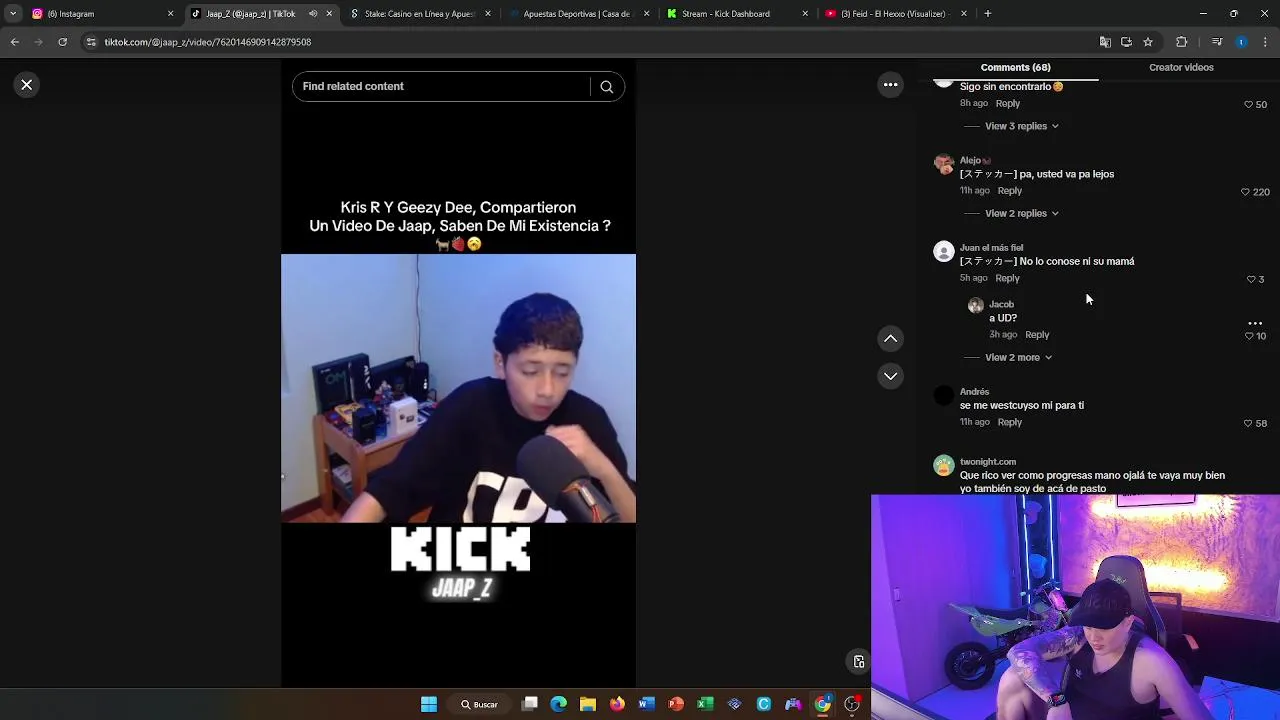Open more options for Jacob's reply
This screenshot has height=720, width=1280.
point(1255,324)
